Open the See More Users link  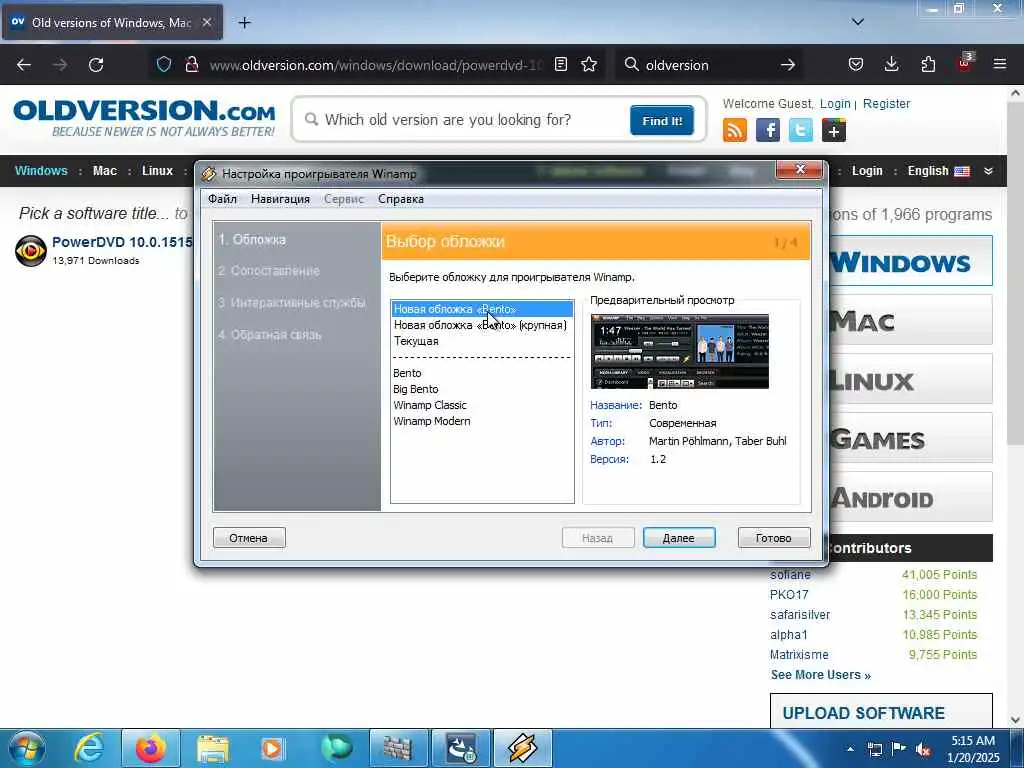[821, 675]
